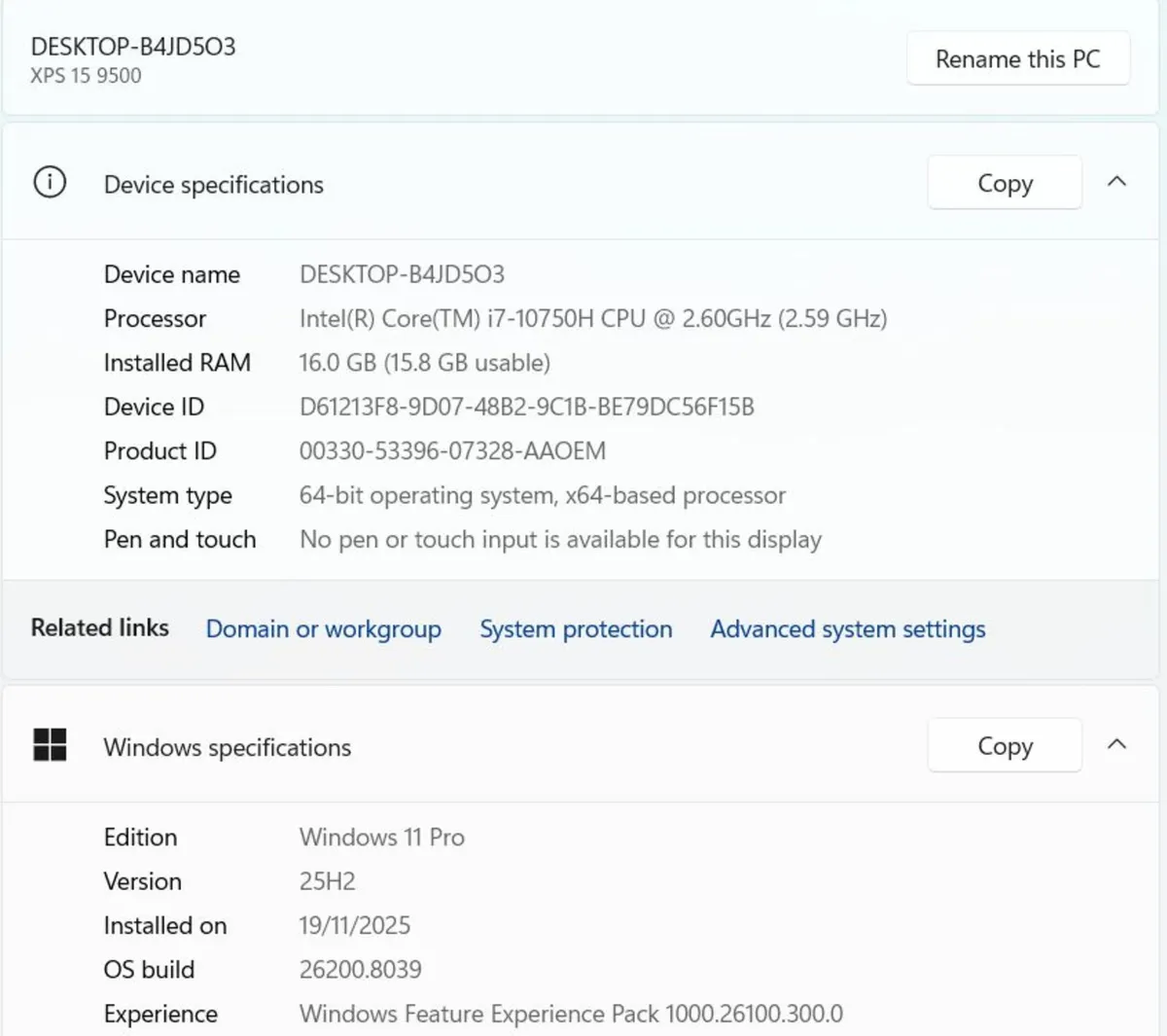
Task: Click the Experience label
Action: tap(160, 1014)
